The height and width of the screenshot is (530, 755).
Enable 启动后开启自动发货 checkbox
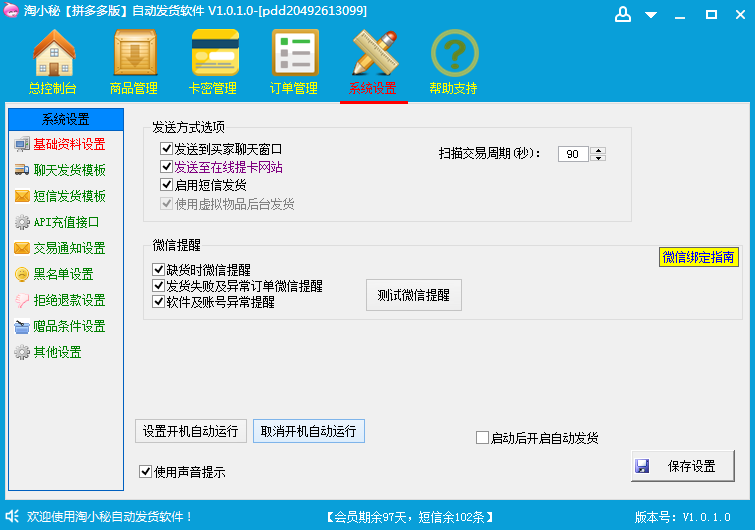[x=482, y=438]
